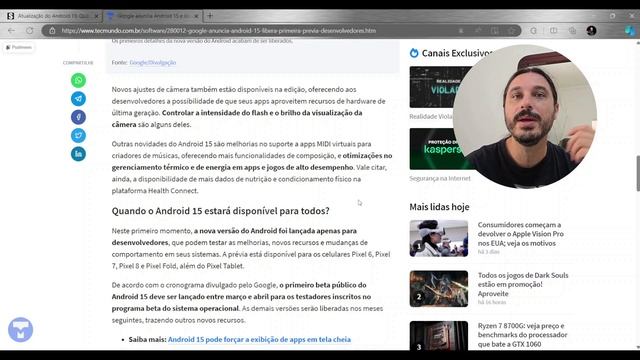Switch to the Atualização do Android 15 tab
Image resolution: width=640 pixels, height=360 pixels.
click(51, 16)
